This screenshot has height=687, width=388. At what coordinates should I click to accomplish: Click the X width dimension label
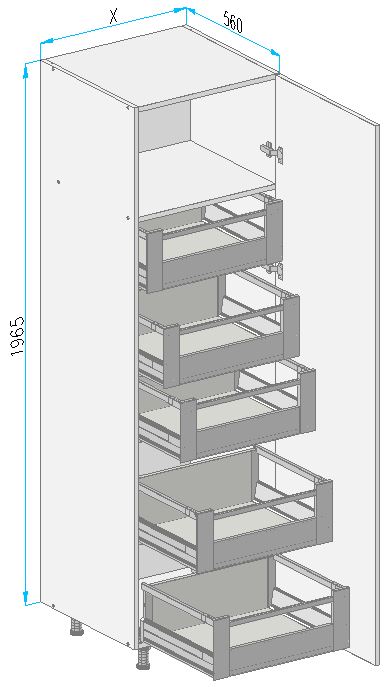pos(113,17)
